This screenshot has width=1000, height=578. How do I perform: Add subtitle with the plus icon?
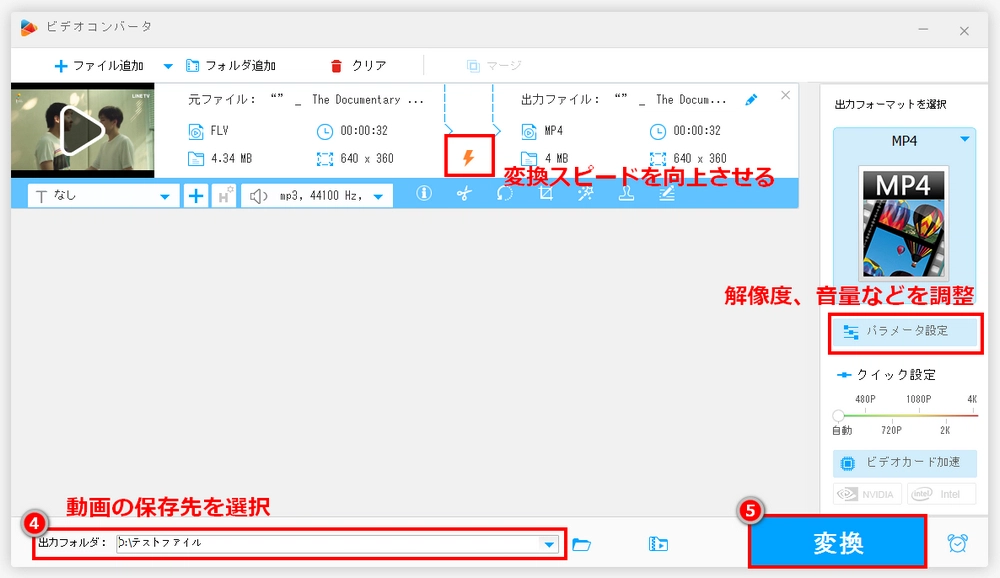(196, 196)
